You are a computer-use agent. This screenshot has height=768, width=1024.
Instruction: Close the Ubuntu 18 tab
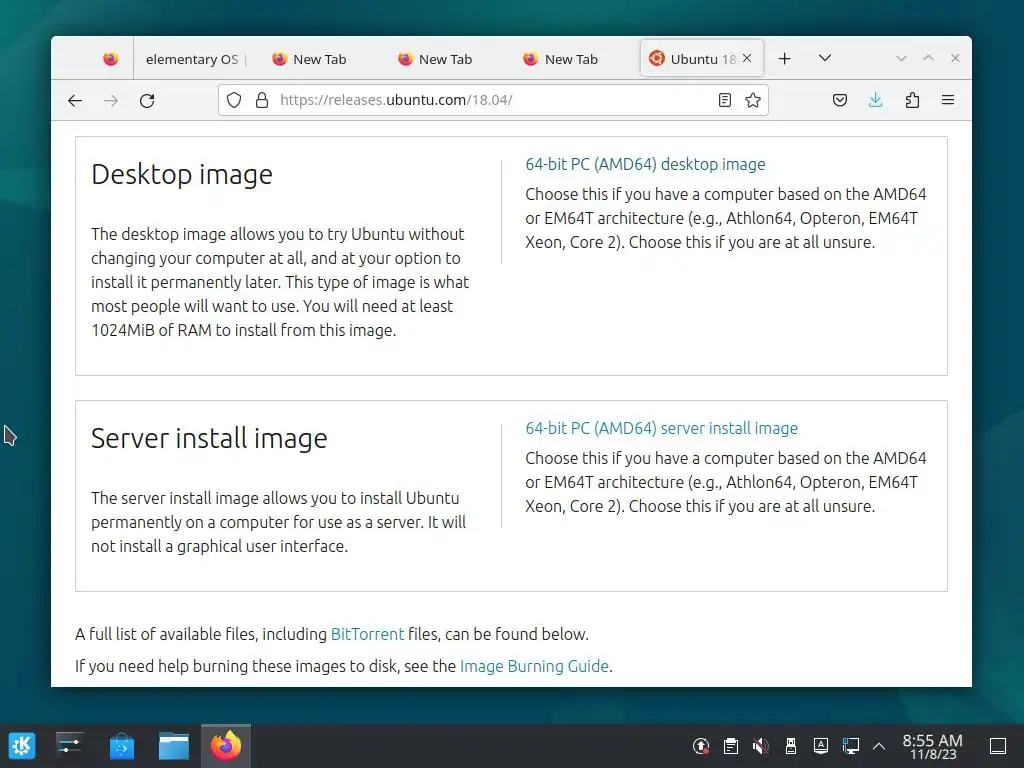click(747, 58)
